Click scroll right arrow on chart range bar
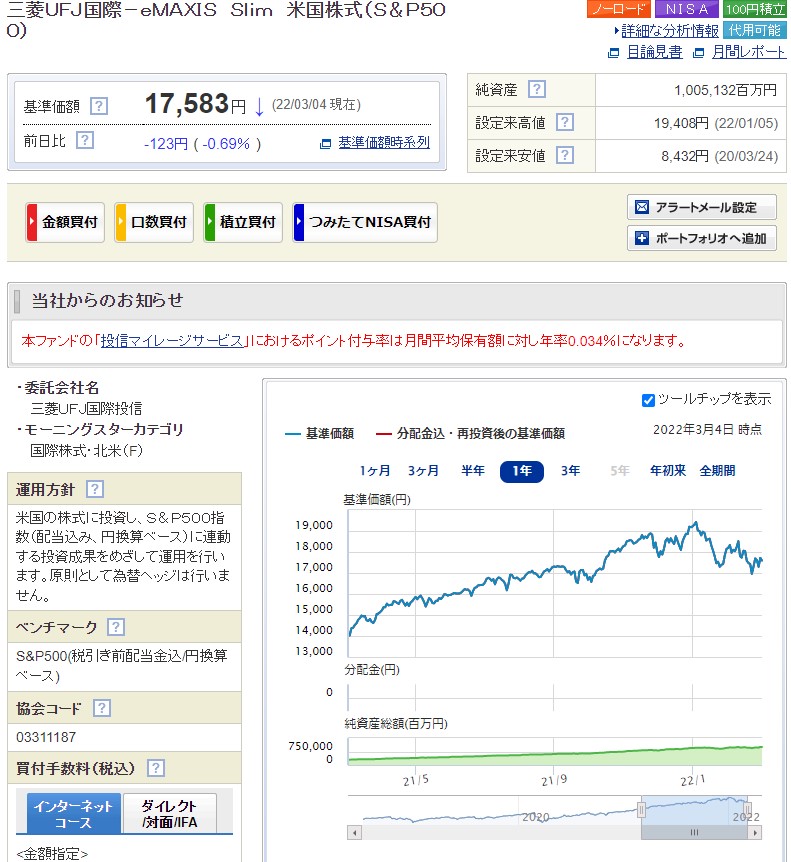 [x=755, y=832]
